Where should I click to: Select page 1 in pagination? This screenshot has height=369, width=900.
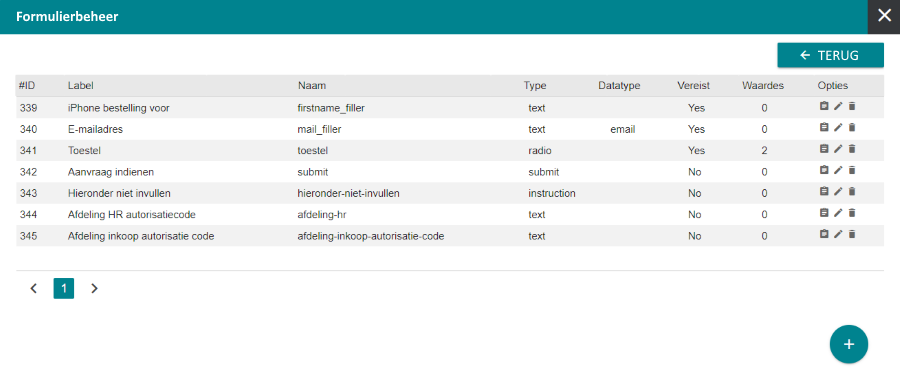(x=64, y=289)
